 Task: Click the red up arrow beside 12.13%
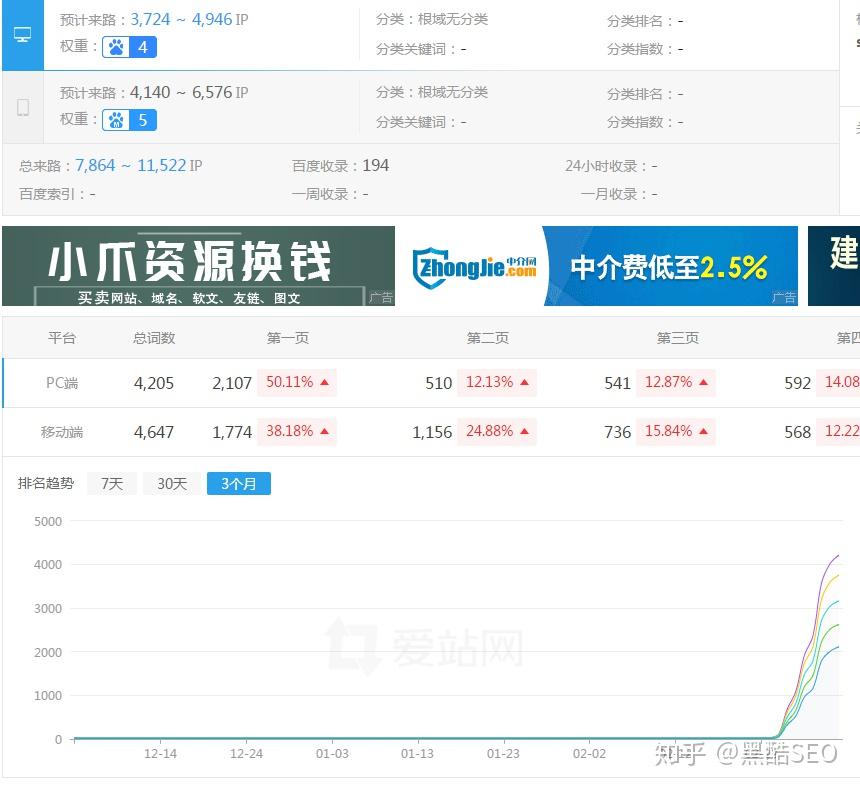[x=524, y=382]
